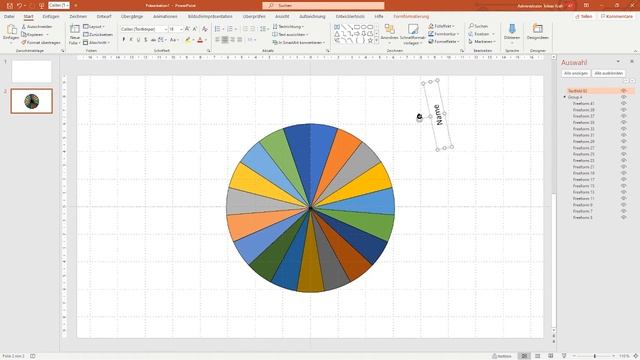Screen dimensions: 640x360
Task: Center align the text
Action: pyautogui.click(x=225, y=40)
